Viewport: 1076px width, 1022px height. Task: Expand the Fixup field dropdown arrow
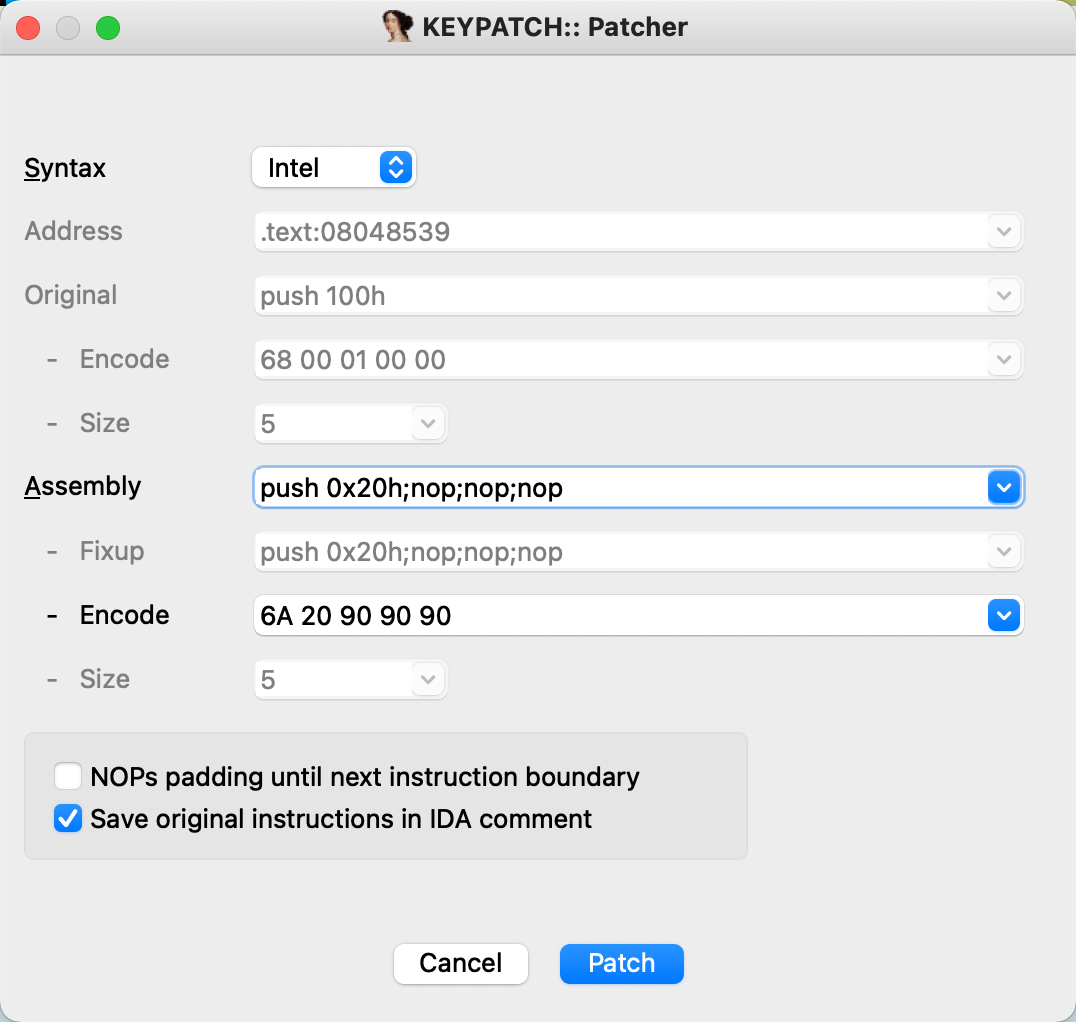click(1004, 551)
